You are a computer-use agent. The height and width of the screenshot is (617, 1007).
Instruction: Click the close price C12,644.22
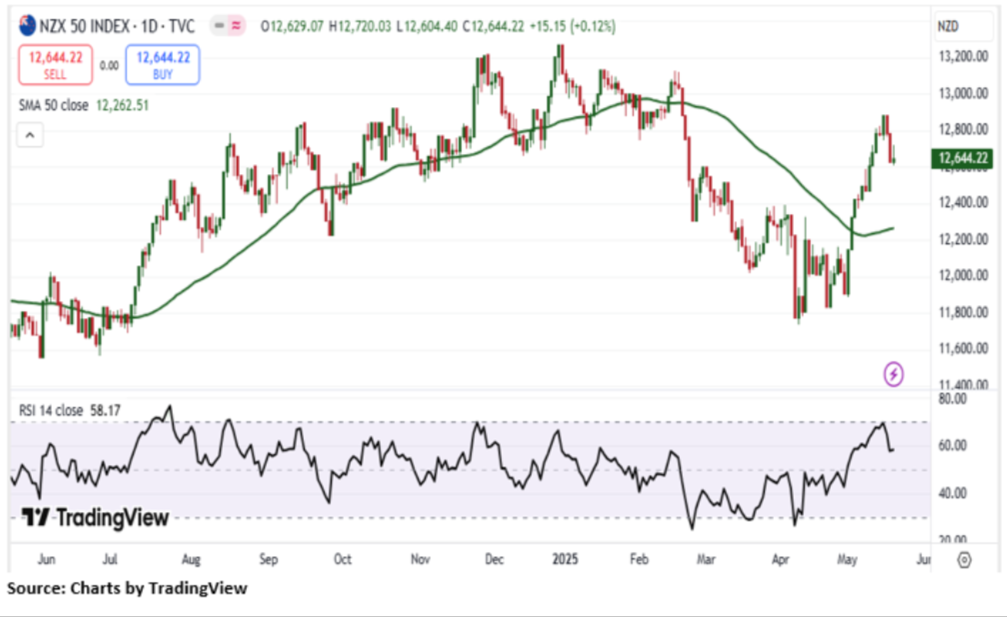click(x=494, y=26)
